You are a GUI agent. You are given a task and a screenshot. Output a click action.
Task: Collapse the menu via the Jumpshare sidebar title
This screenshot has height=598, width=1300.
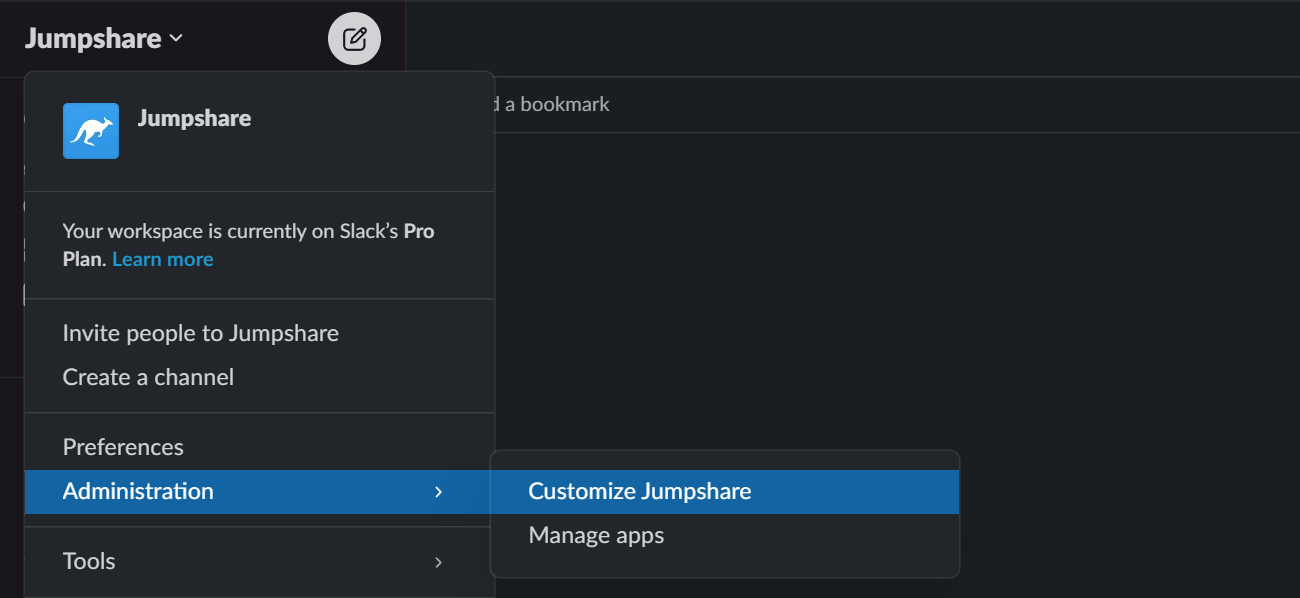click(93, 39)
